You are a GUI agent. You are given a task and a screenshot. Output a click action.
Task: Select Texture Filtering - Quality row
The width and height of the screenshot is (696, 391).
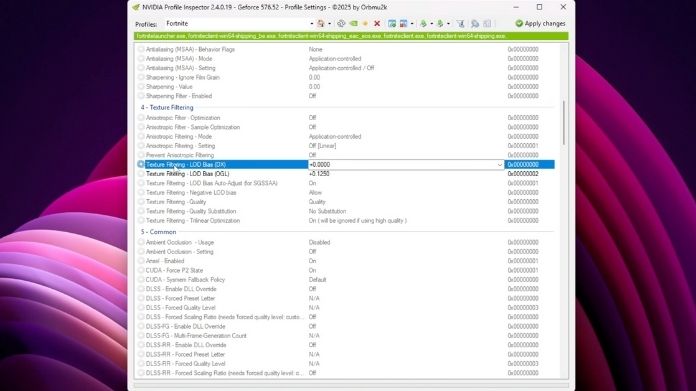(346, 202)
